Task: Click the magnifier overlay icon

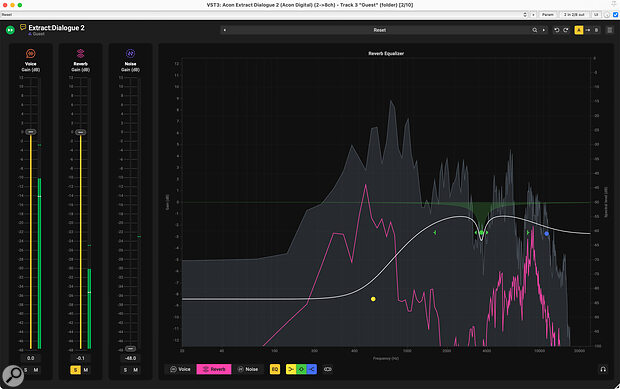Action: click(13, 376)
